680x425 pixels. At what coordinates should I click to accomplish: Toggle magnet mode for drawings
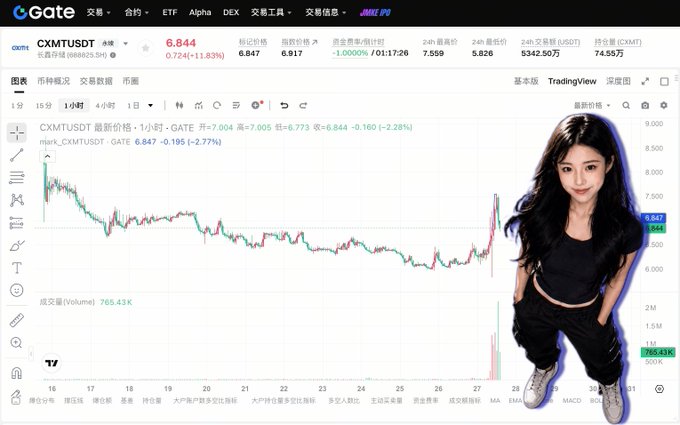coord(16,373)
